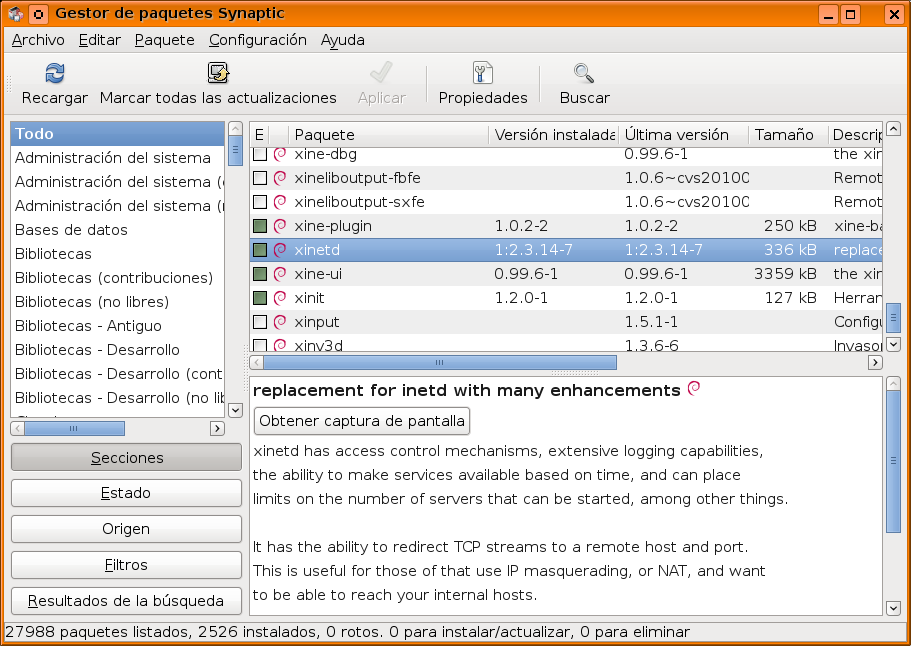The width and height of the screenshot is (911, 646).
Task: Click description pane vertical scrollbar thumb
Action: click(x=893, y=461)
